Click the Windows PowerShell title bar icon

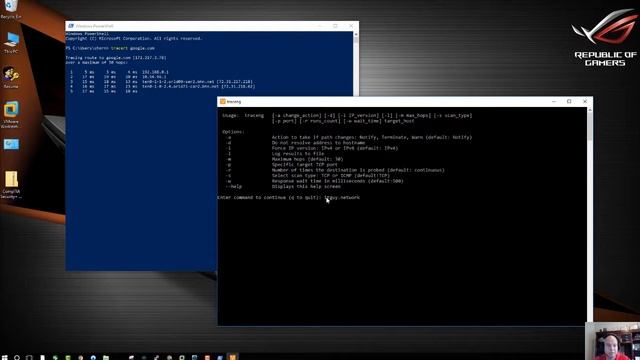(x=71, y=26)
